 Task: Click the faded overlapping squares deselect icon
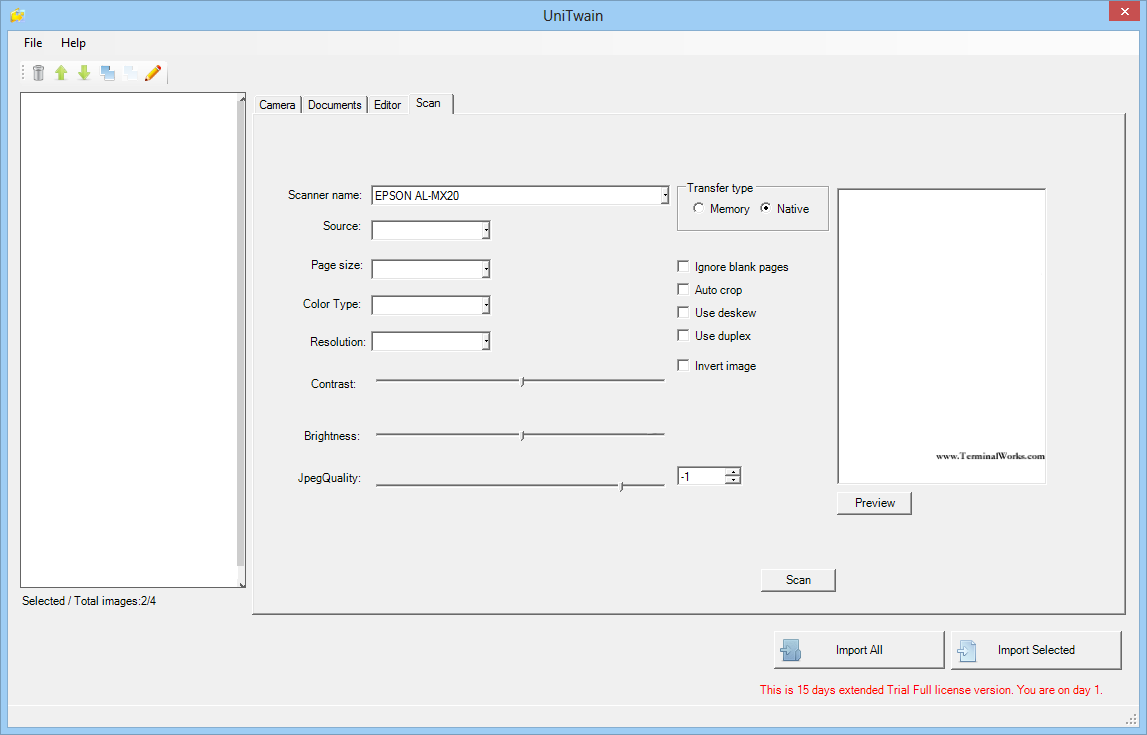click(130, 72)
